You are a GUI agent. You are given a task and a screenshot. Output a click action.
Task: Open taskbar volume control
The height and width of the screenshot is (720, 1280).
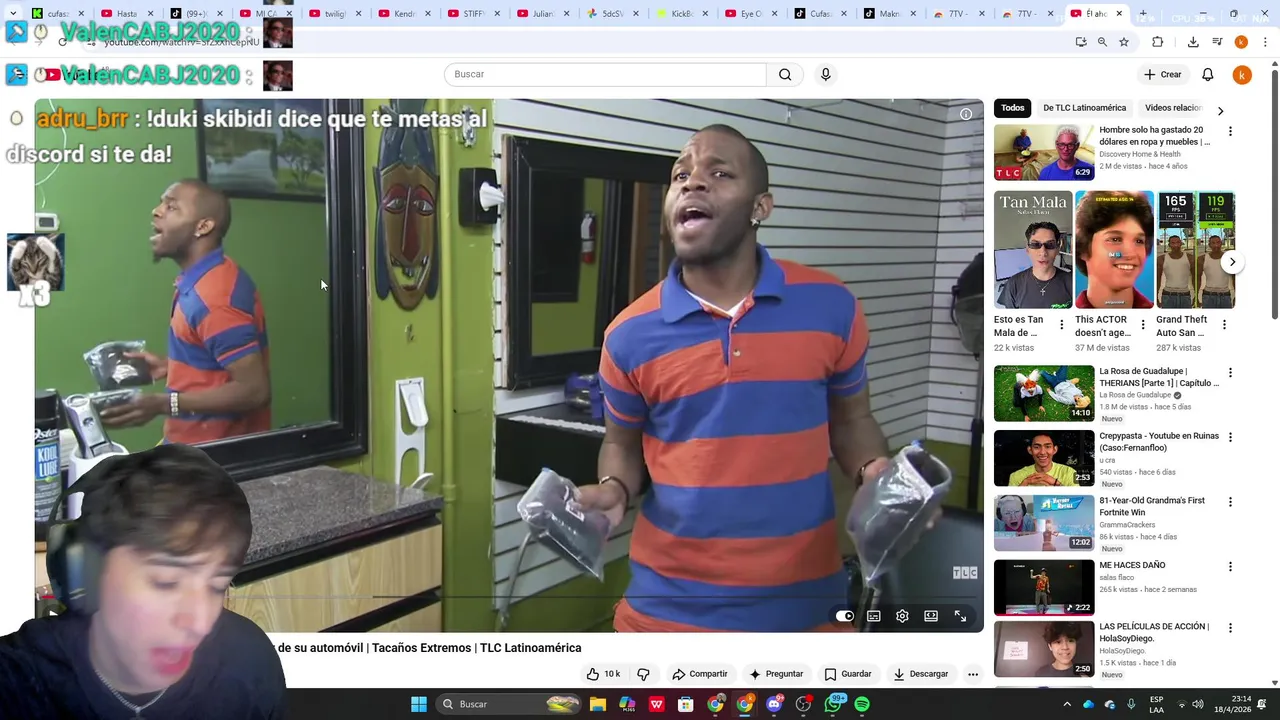click(x=1198, y=704)
